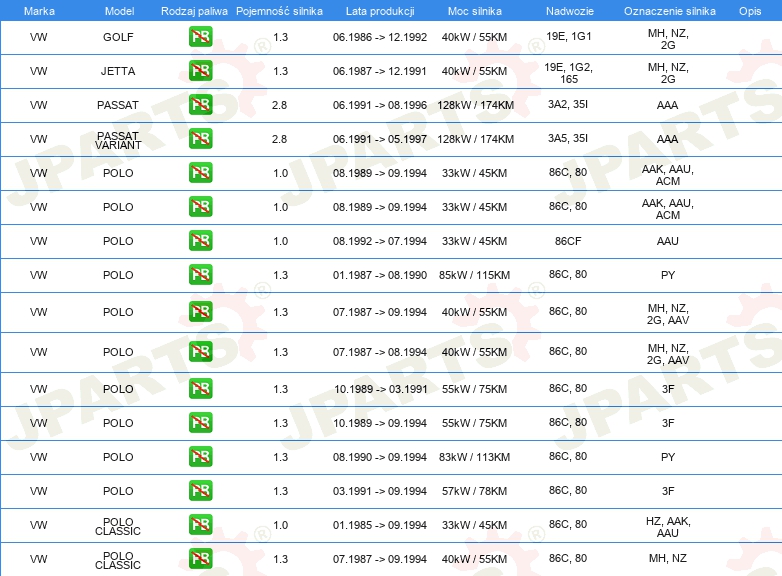
Task: Click the body code 86CF
Action: 568,241
